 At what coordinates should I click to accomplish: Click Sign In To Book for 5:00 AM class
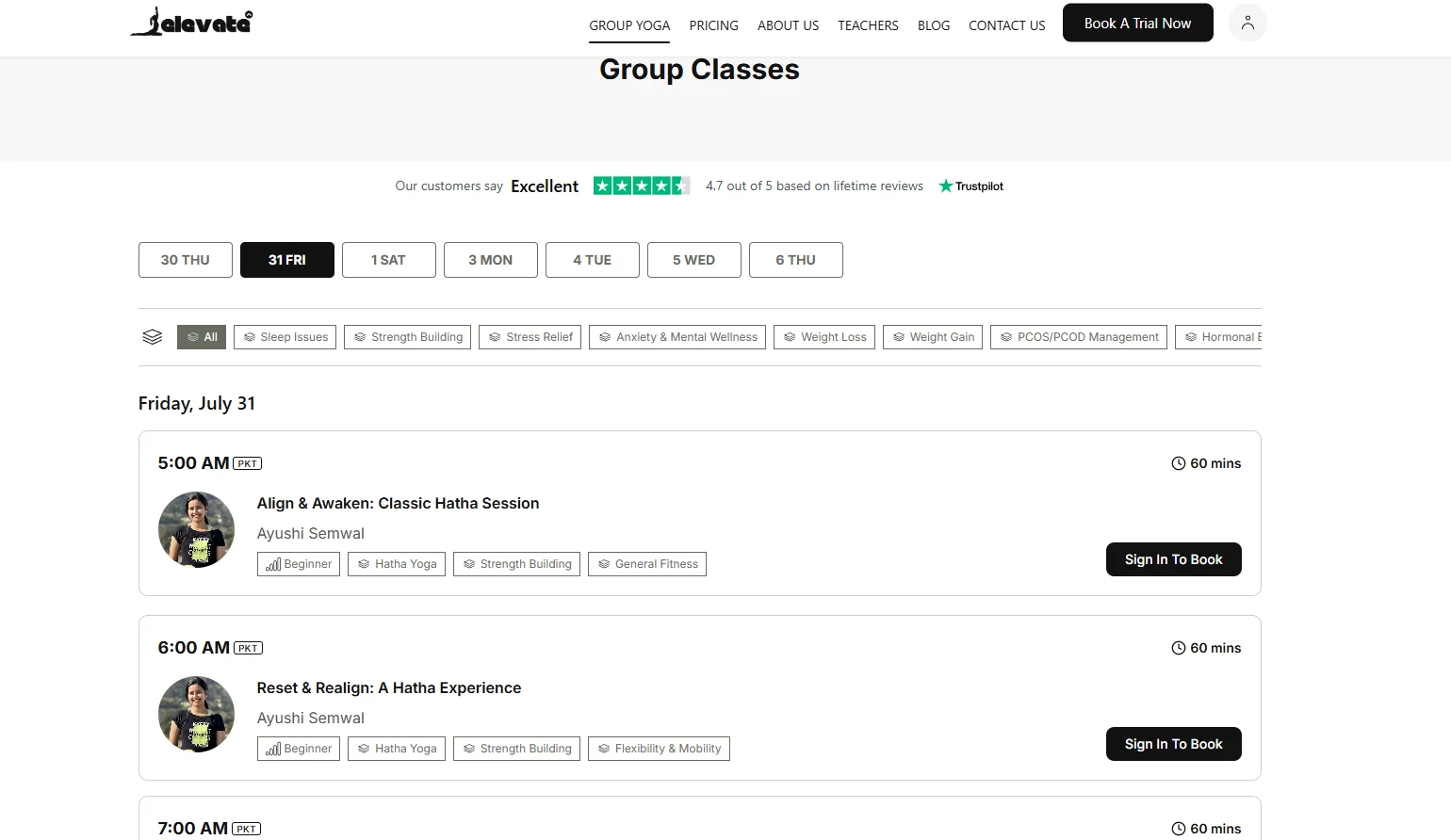point(1173,559)
